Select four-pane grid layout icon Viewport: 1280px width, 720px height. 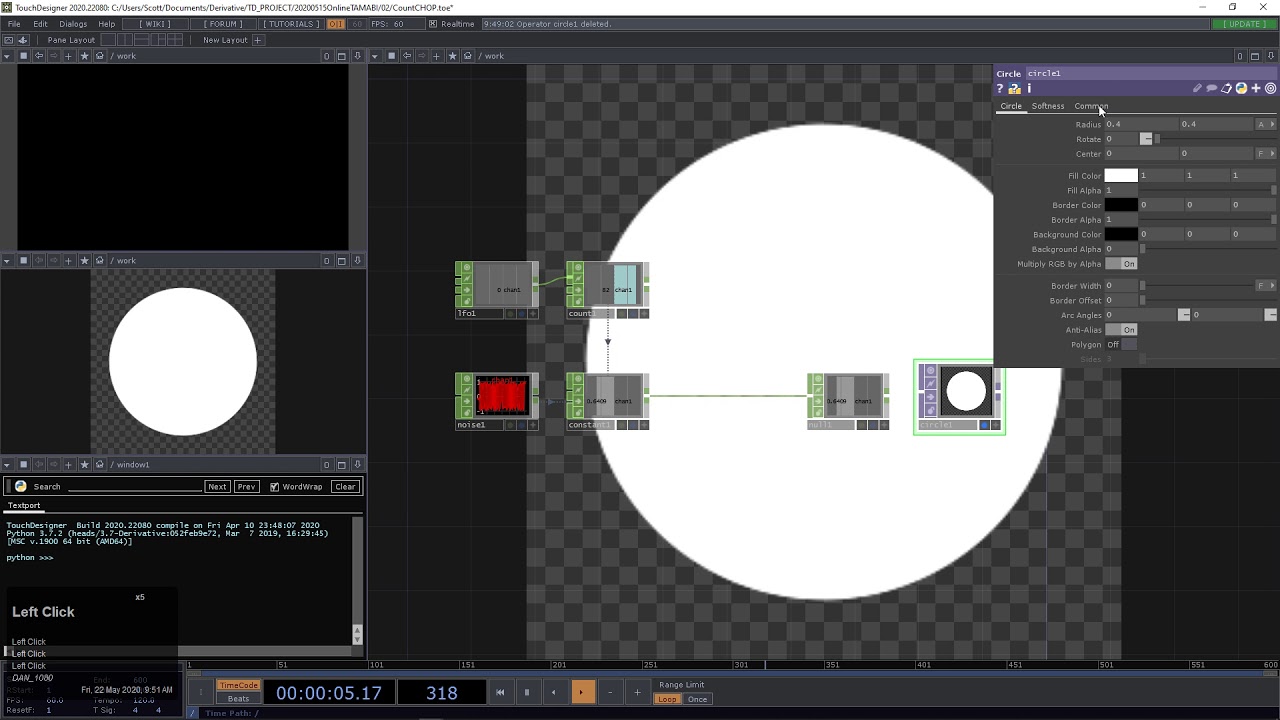coord(176,40)
